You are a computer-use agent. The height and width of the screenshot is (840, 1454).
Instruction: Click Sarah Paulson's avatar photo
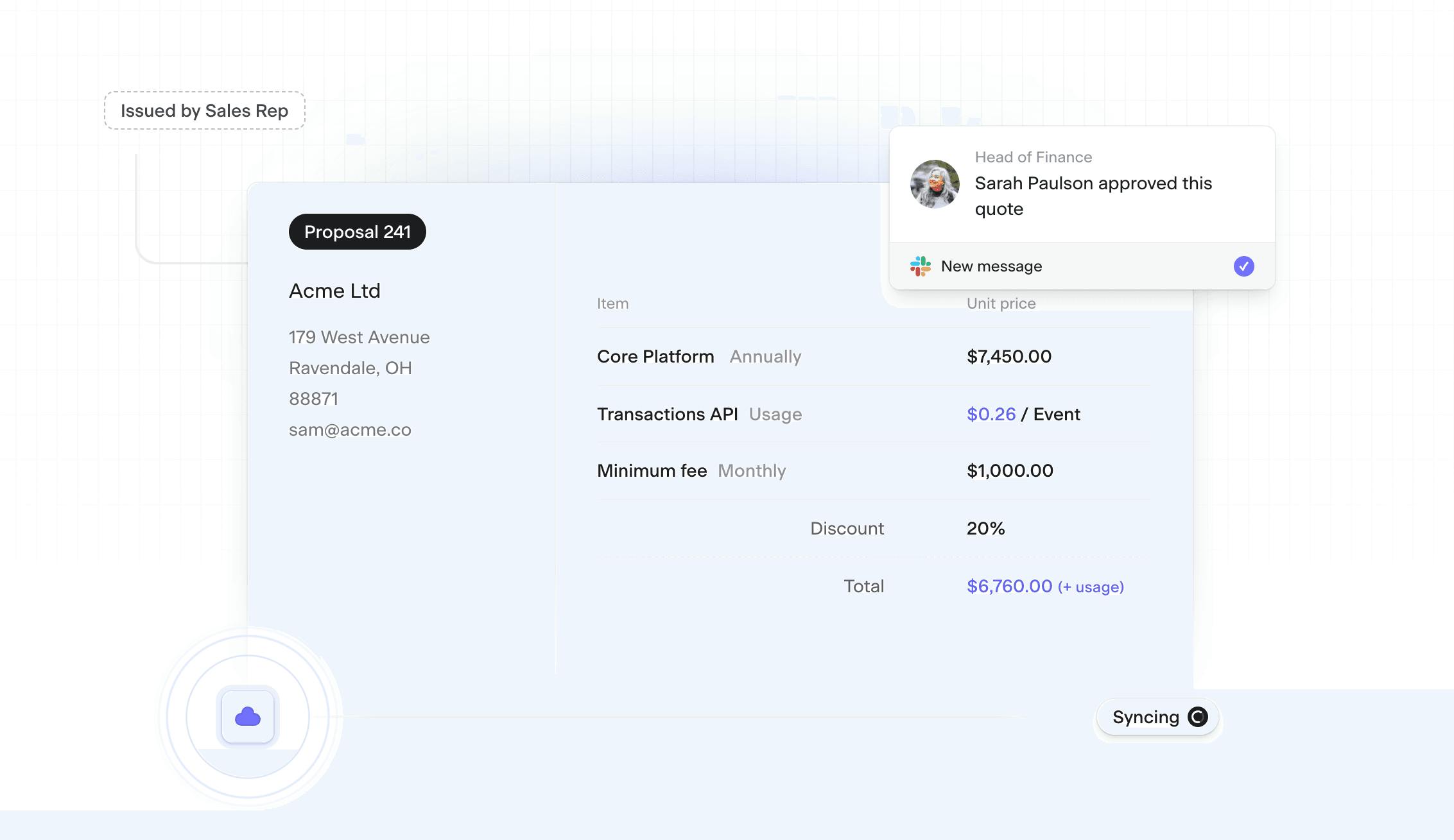935,184
